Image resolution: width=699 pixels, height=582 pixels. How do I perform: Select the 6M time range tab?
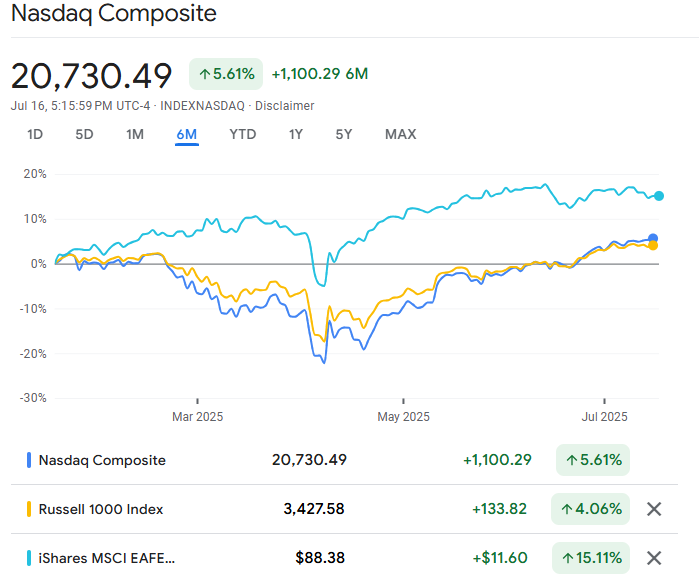point(187,135)
